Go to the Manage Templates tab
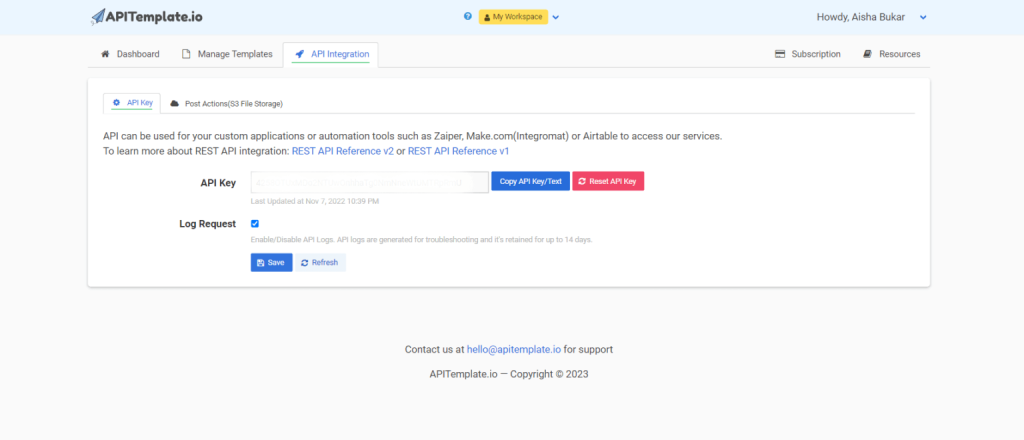 pyautogui.click(x=227, y=54)
